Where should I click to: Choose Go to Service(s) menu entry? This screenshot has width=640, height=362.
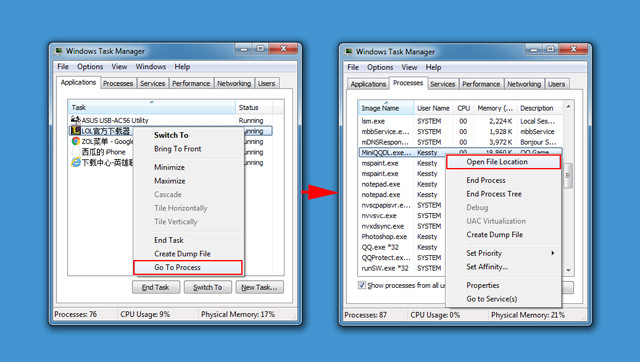tap(503, 299)
